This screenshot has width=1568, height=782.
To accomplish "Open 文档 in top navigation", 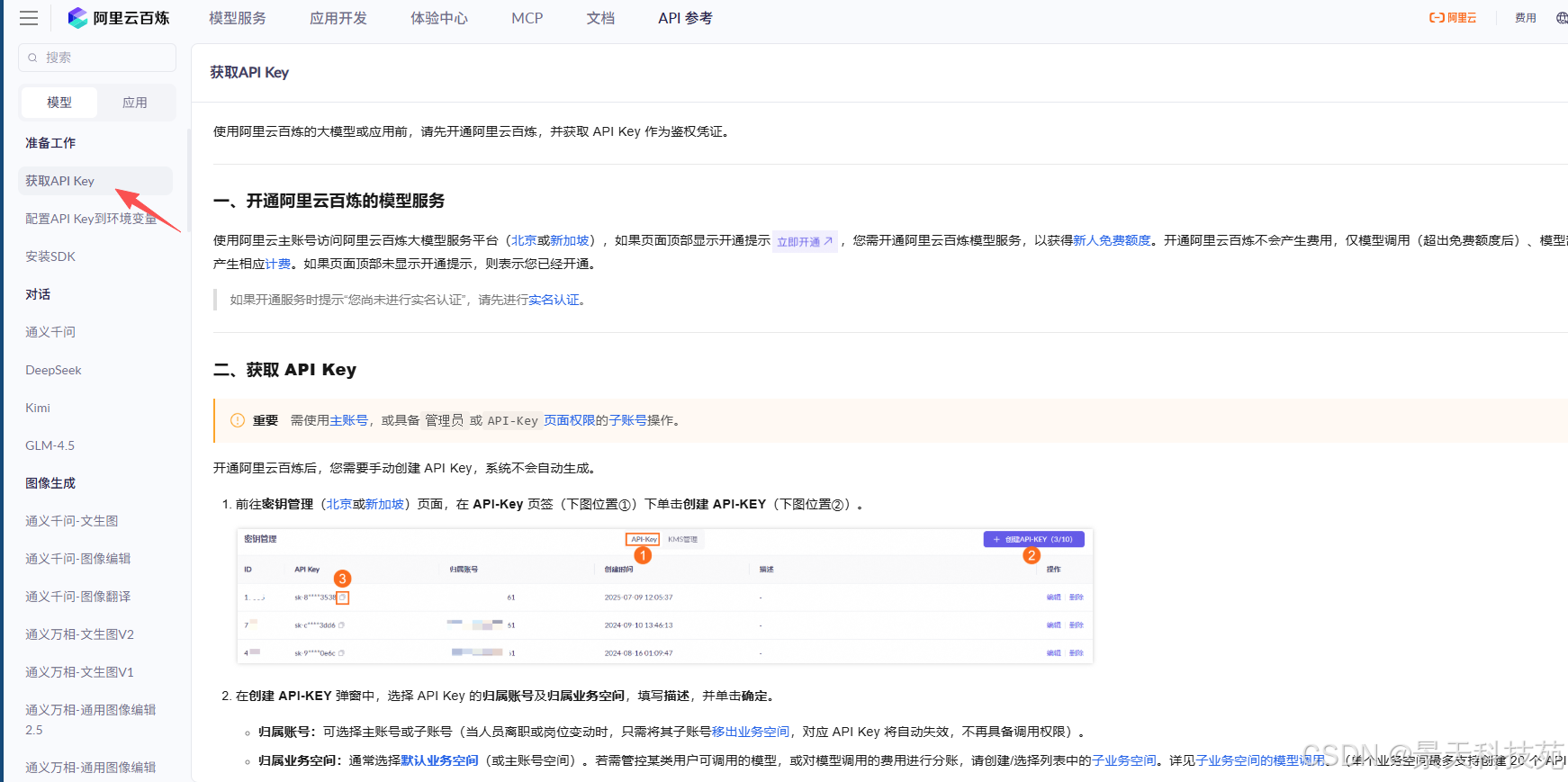I will 600,18.
